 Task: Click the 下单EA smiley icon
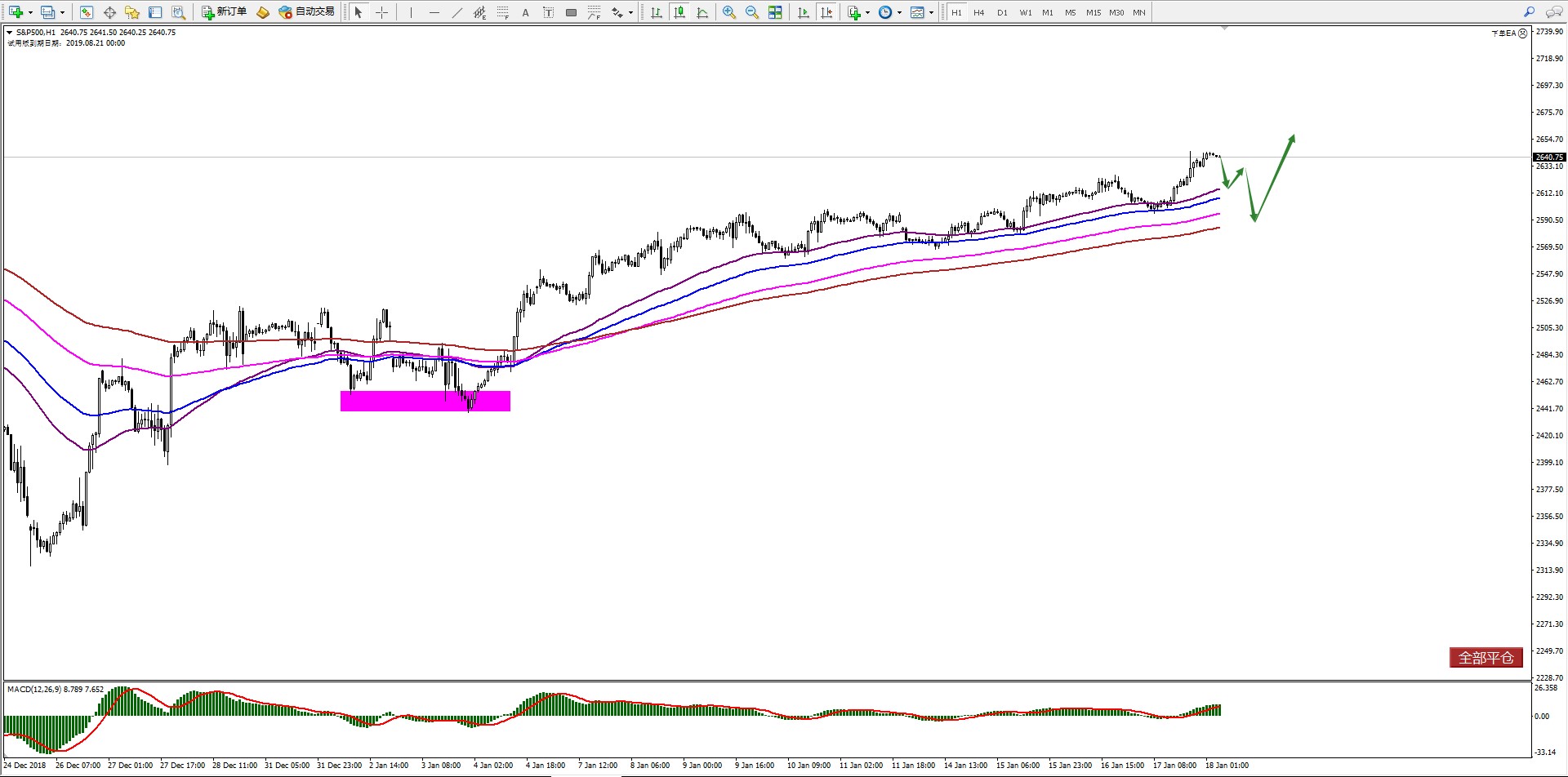1522,33
